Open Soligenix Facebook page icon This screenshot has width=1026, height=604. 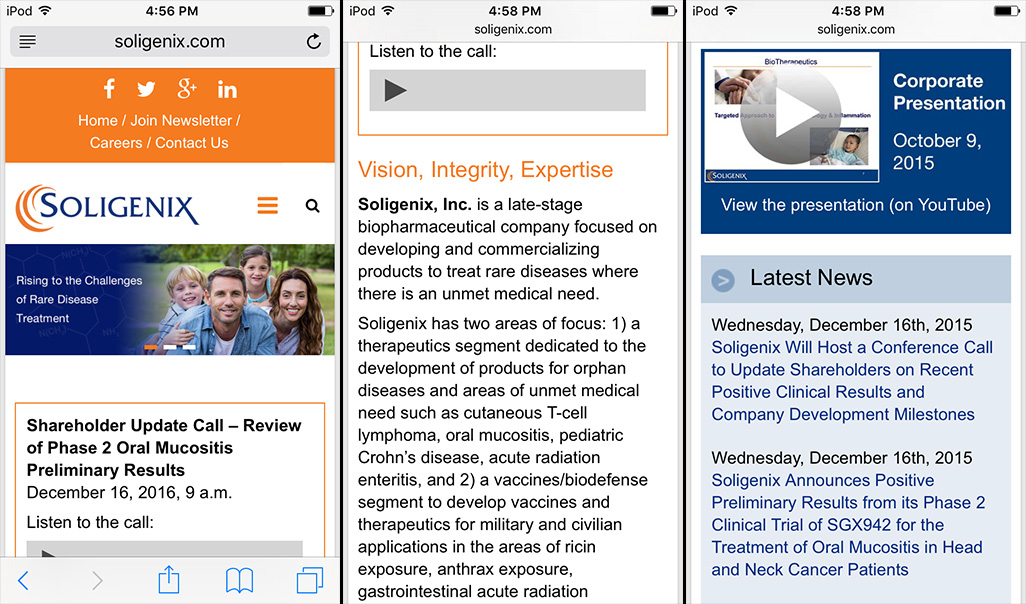[x=108, y=89]
